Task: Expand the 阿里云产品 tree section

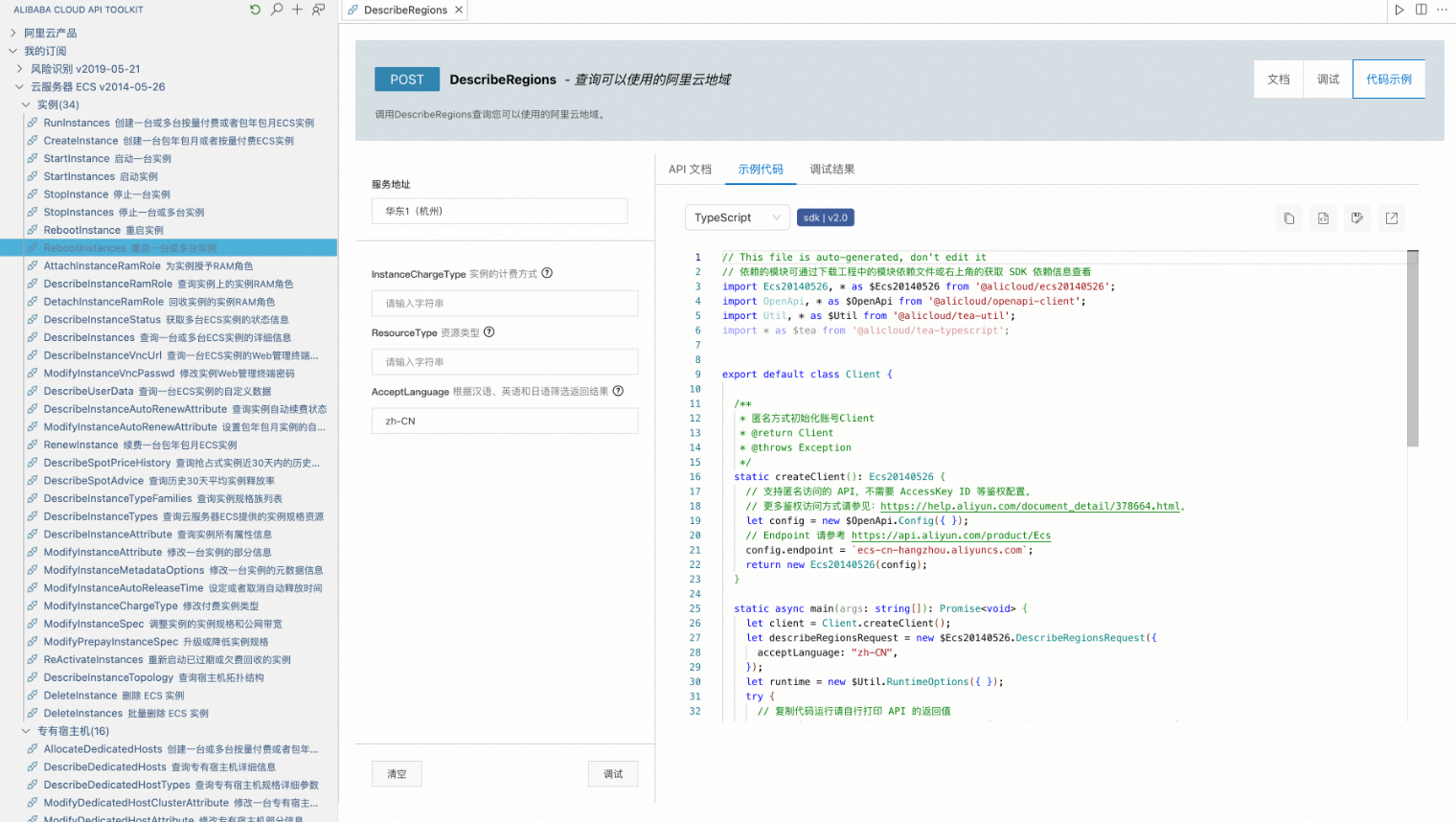Action: coord(13,33)
